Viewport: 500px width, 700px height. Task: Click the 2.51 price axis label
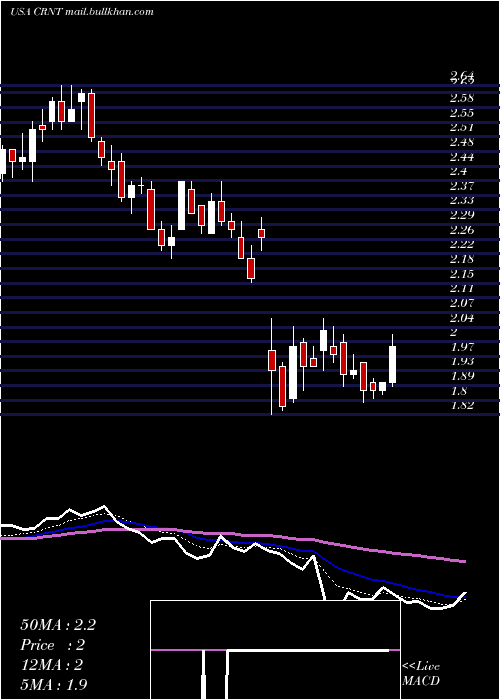[462, 127]
